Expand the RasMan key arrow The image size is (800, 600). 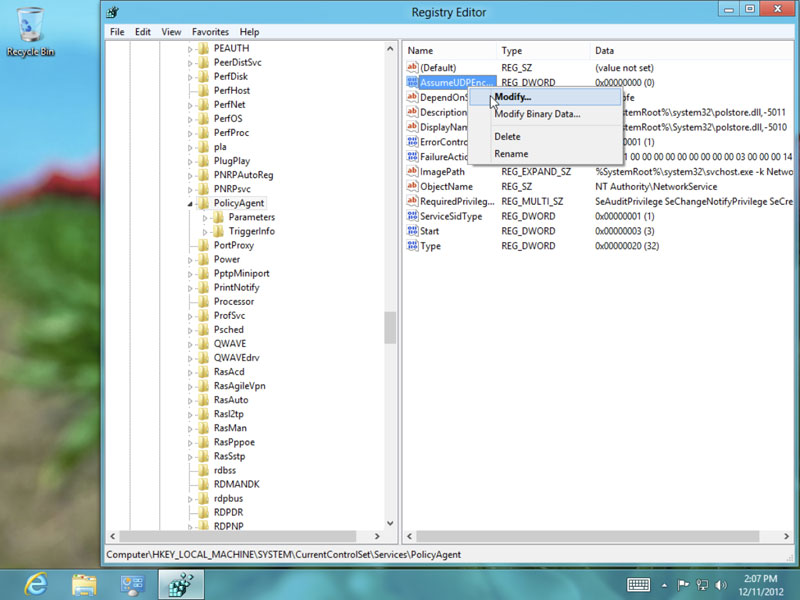point(190,428)
